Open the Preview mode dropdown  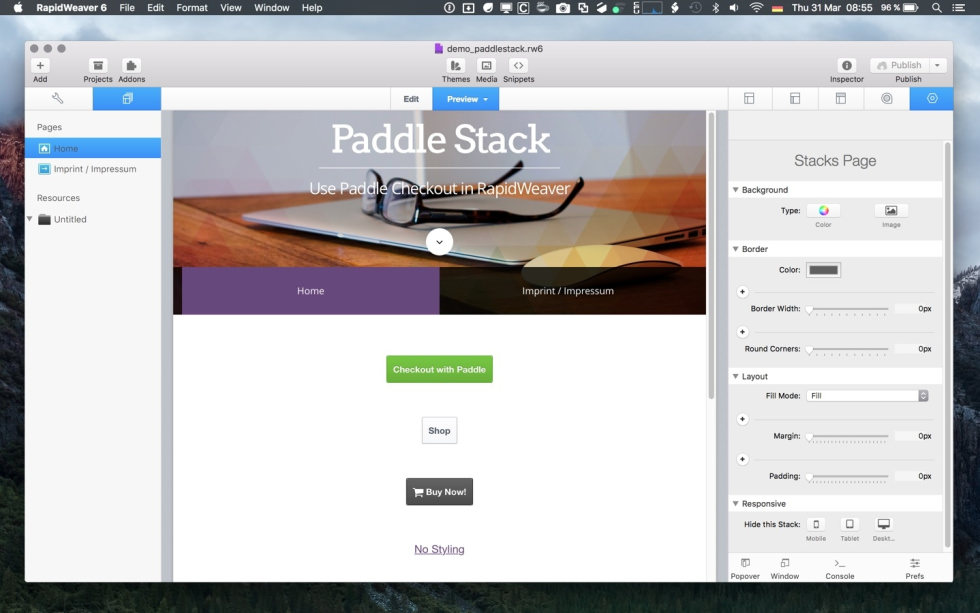(466, 99)
